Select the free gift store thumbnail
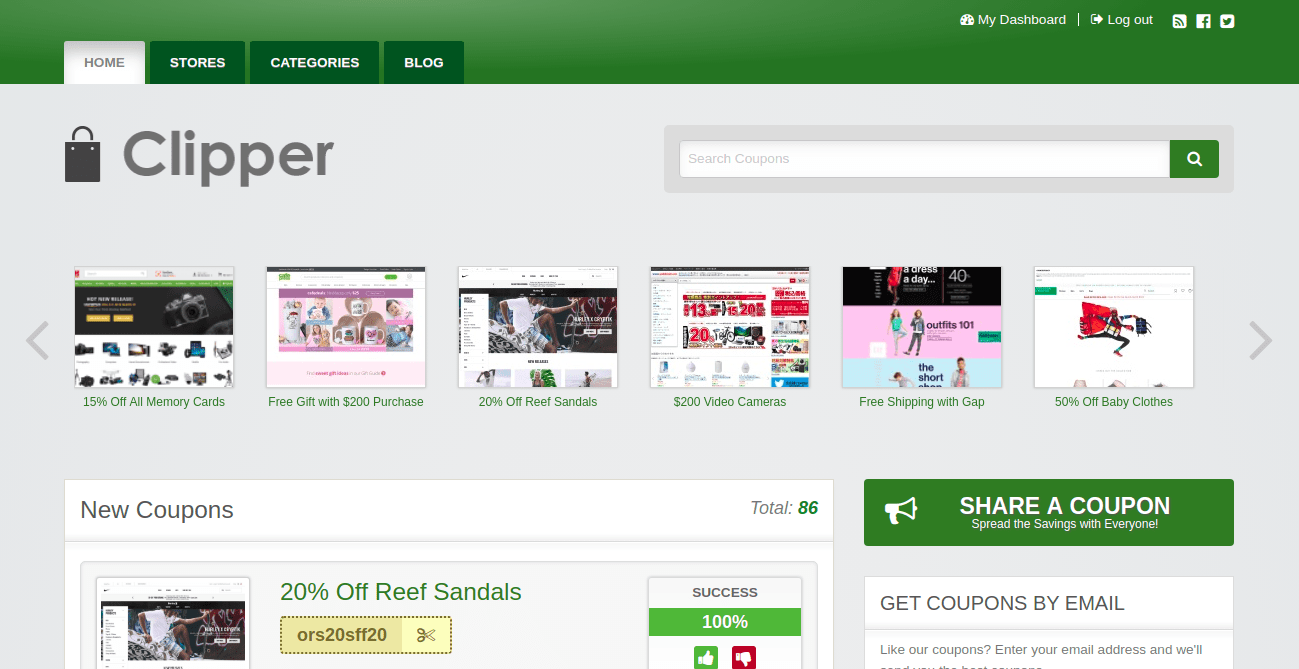Viewport: 1299px width, 669px height. (x=346, y=327)
